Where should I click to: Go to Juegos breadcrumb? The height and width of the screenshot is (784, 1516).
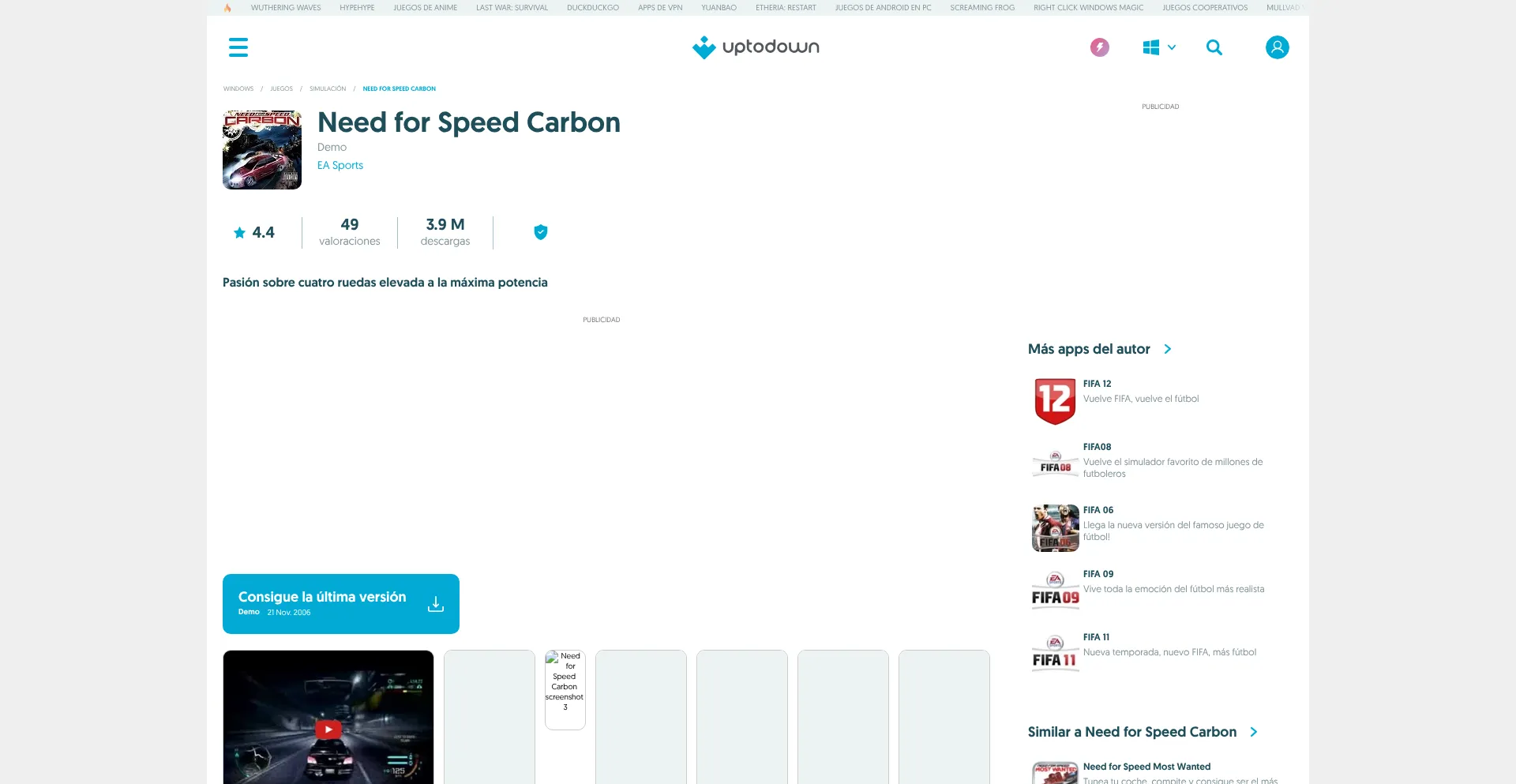click(282, 89)
